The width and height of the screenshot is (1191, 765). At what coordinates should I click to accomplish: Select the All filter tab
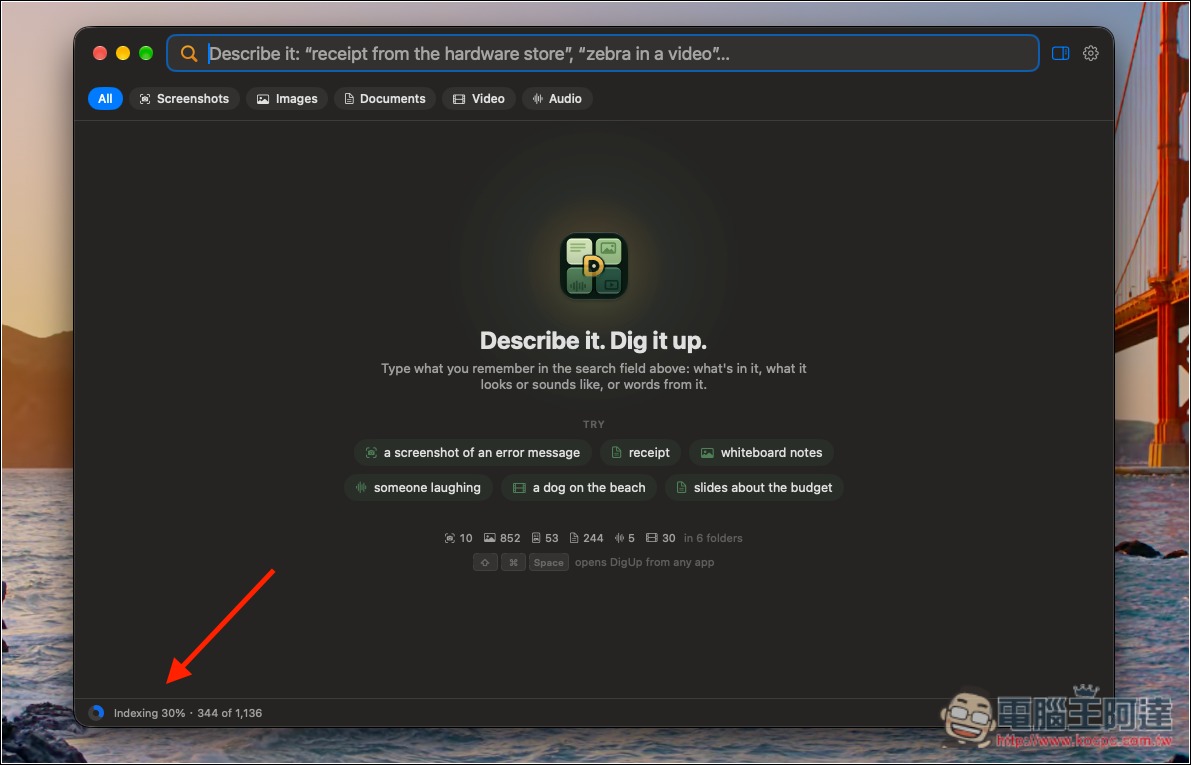click(x=105, y=99)
